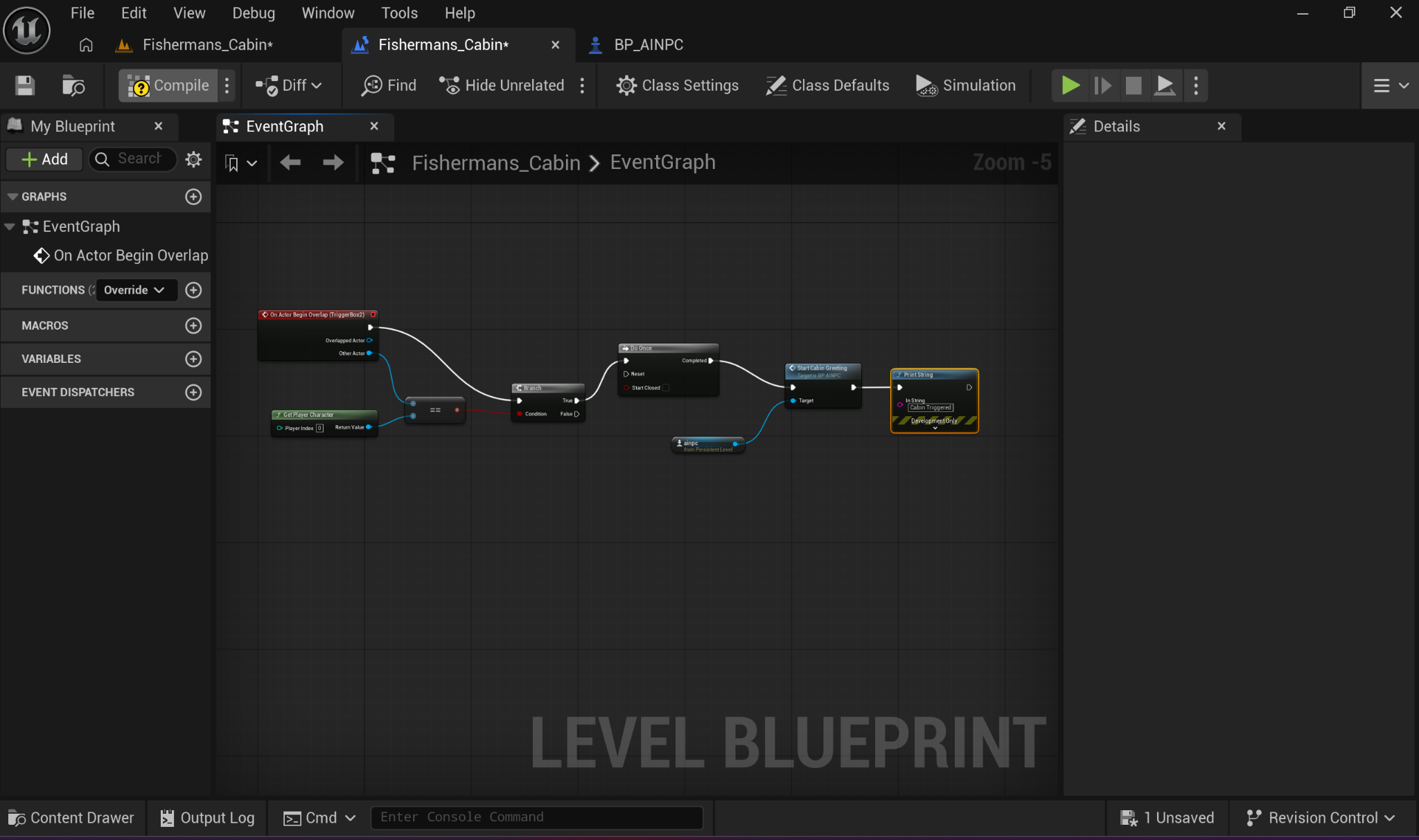Open the Diff dropdown

pos(289,85)
